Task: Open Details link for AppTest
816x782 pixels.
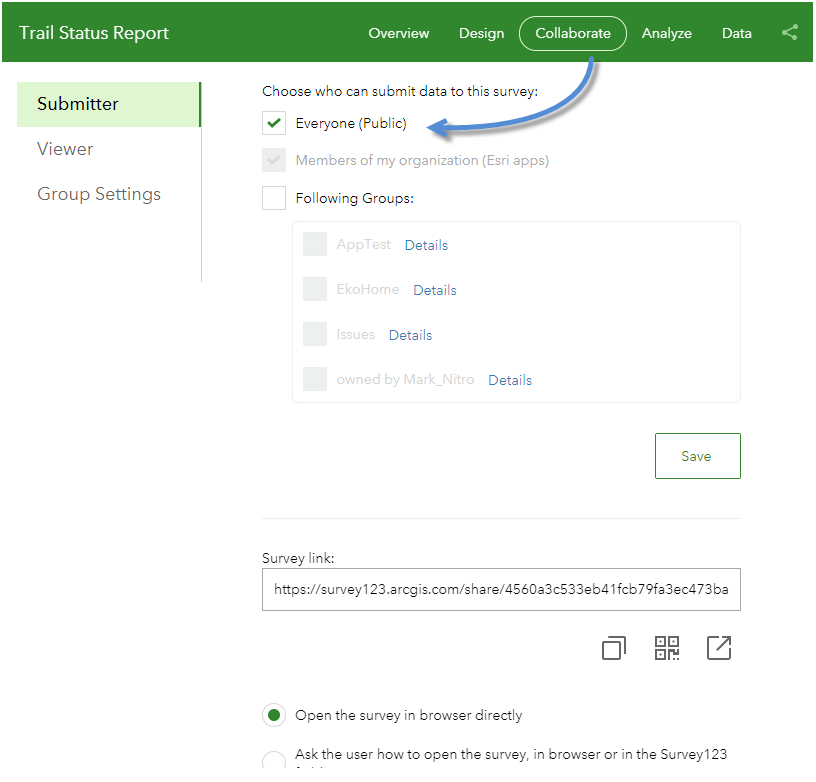Action: 426,245
